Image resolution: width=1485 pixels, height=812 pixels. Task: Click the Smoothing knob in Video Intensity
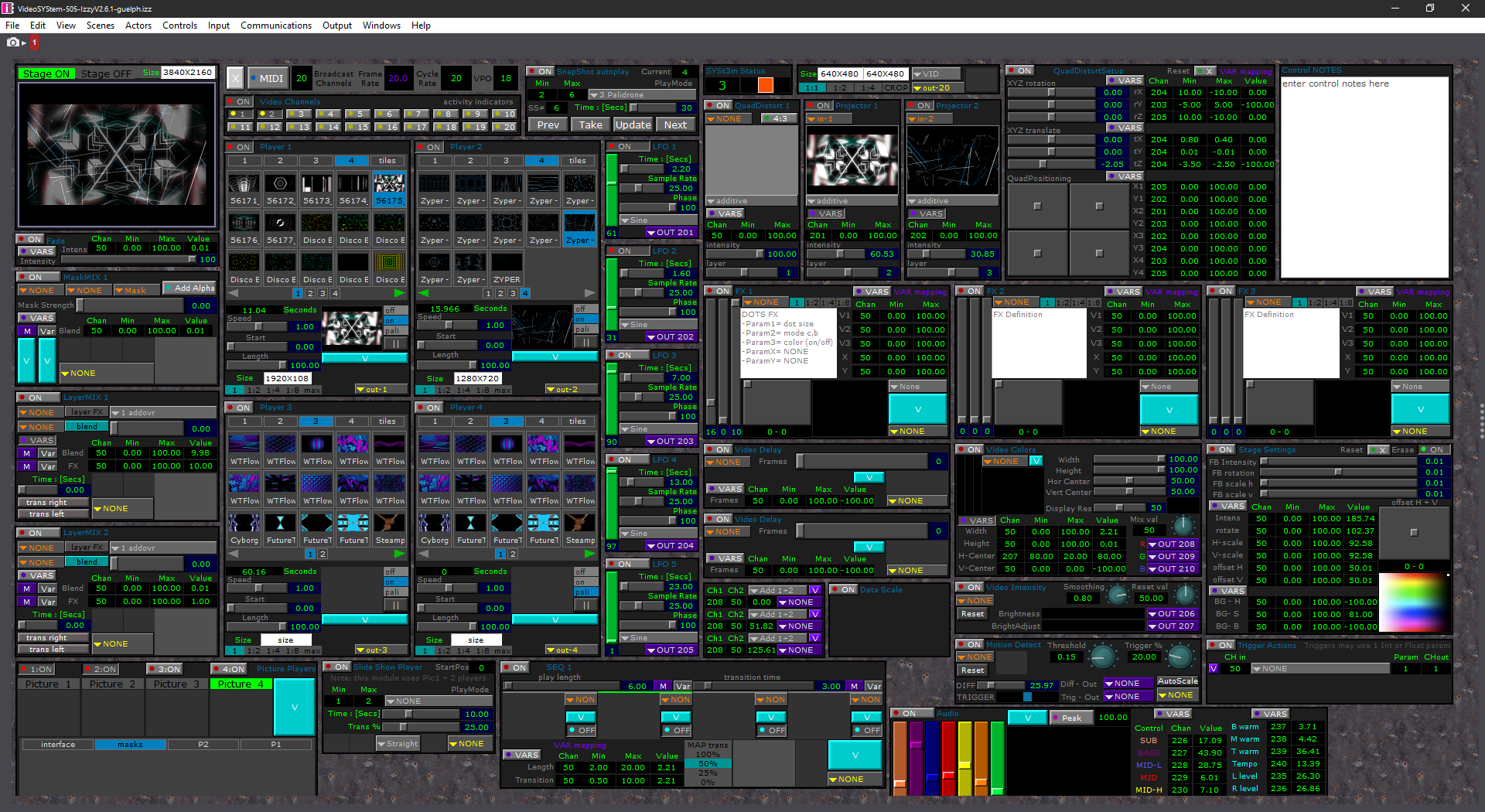[1118, 595]
